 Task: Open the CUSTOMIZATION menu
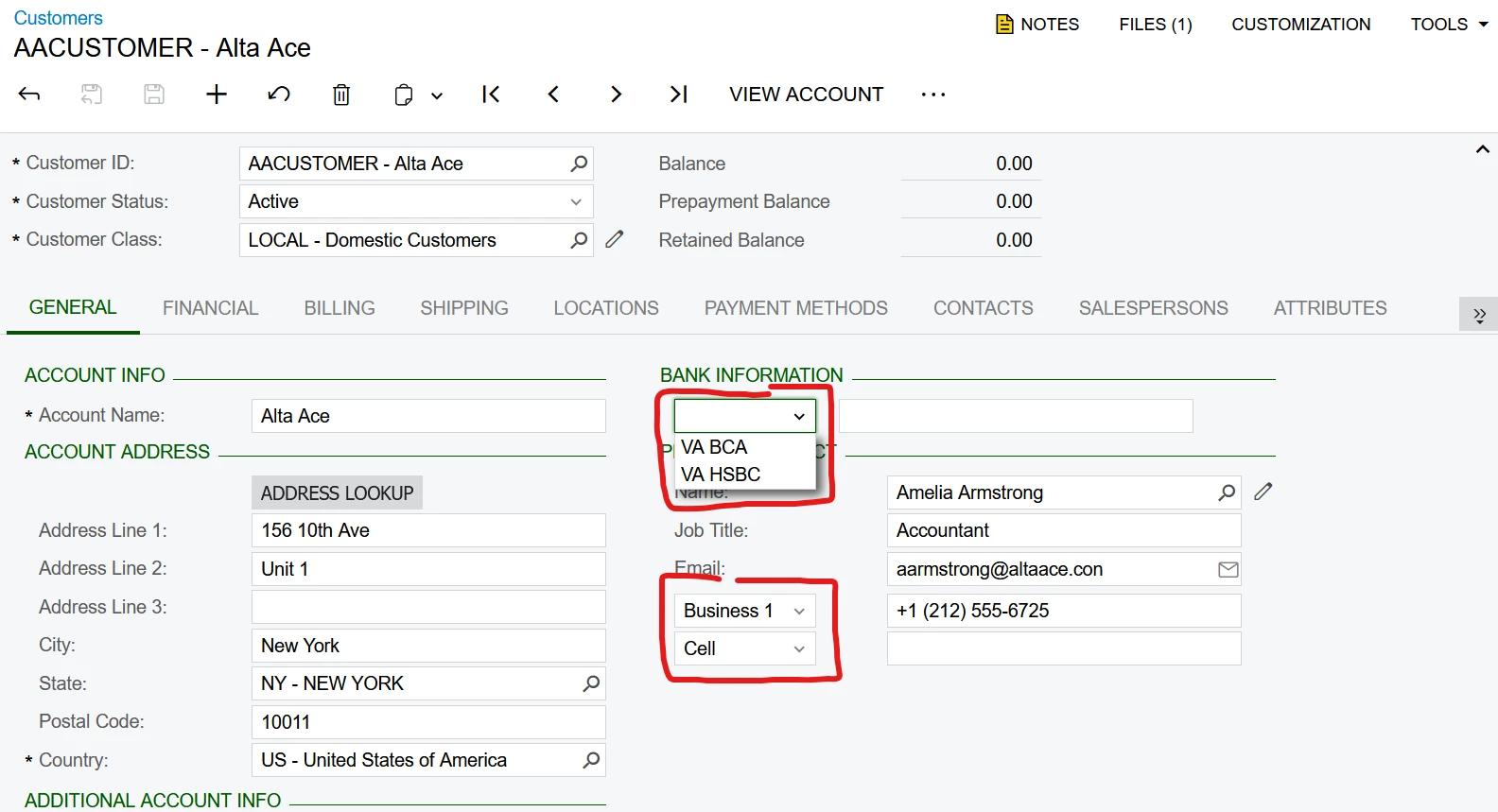pos(1301,25)
